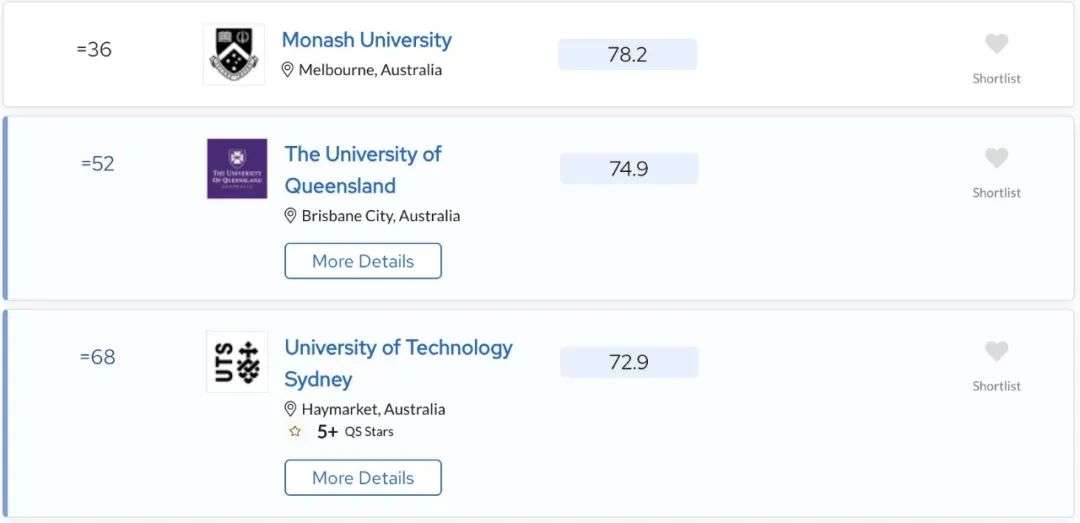Open More Details for University of Queensland
Screen dimensions: 1080x523
click(x=363, y=261)
